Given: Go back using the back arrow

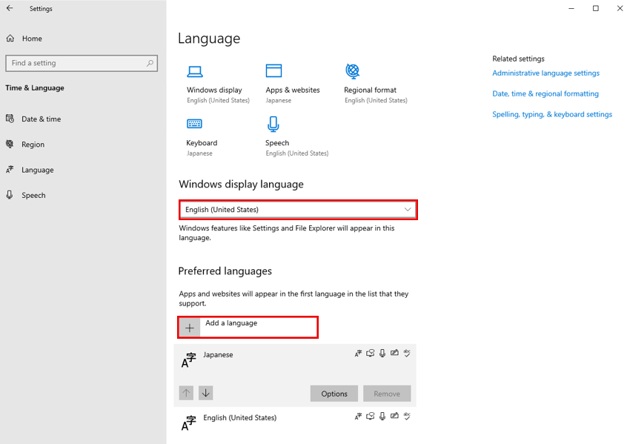Looking at the screenshot, I should click(10, 9).
